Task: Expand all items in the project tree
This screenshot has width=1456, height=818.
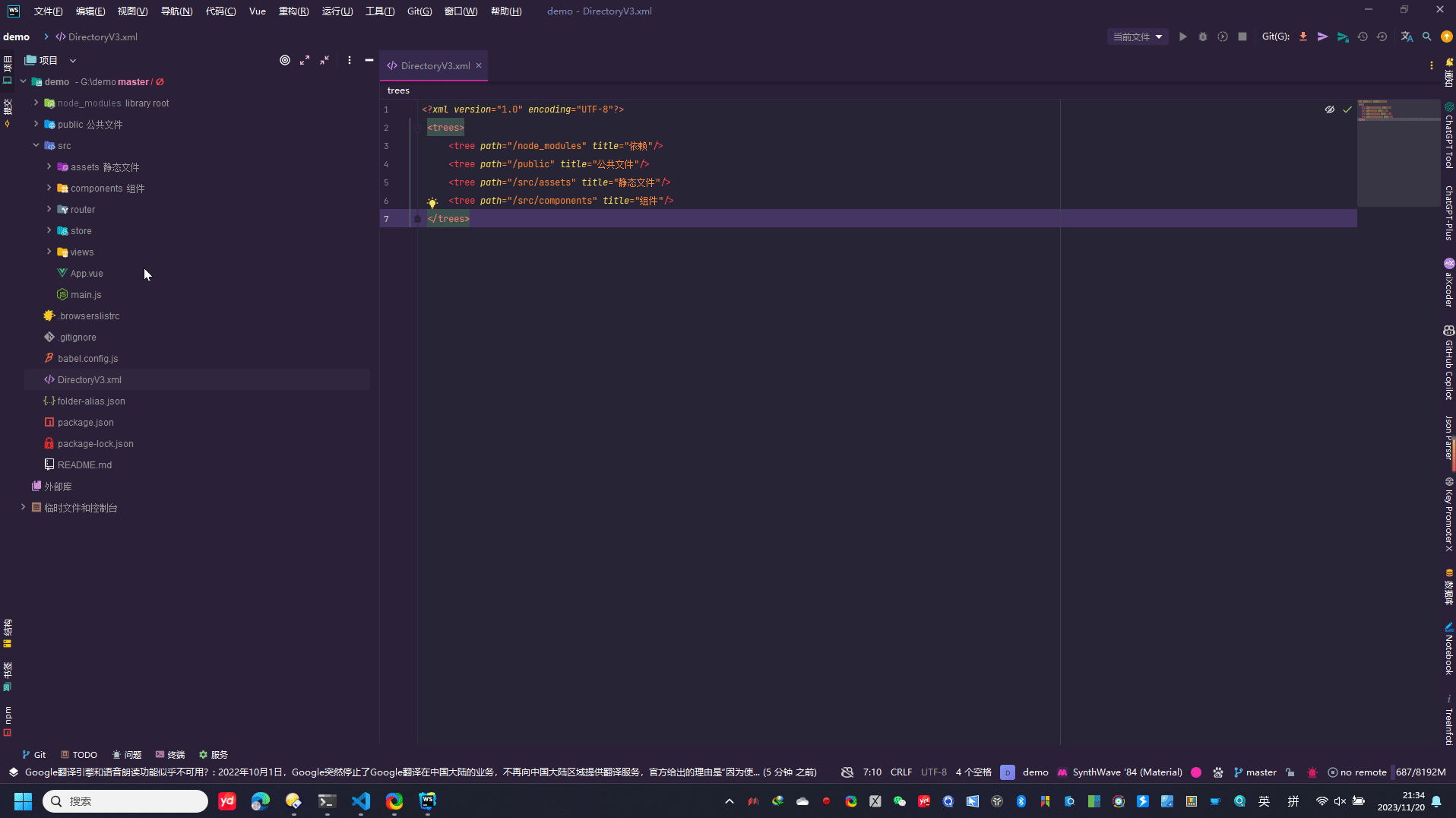Action: (x=305, y=60)
